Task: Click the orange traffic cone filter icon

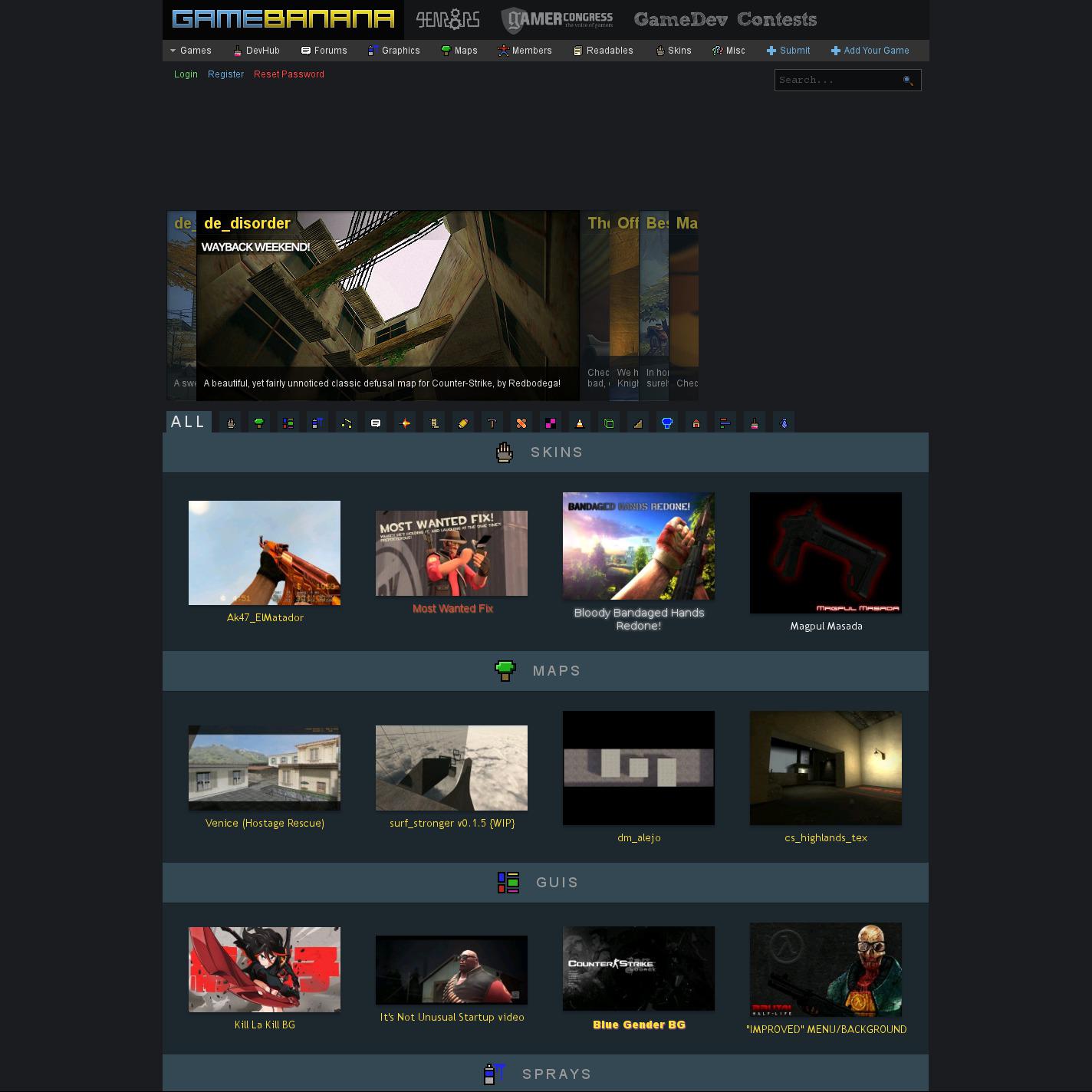Action: (580, 423)
